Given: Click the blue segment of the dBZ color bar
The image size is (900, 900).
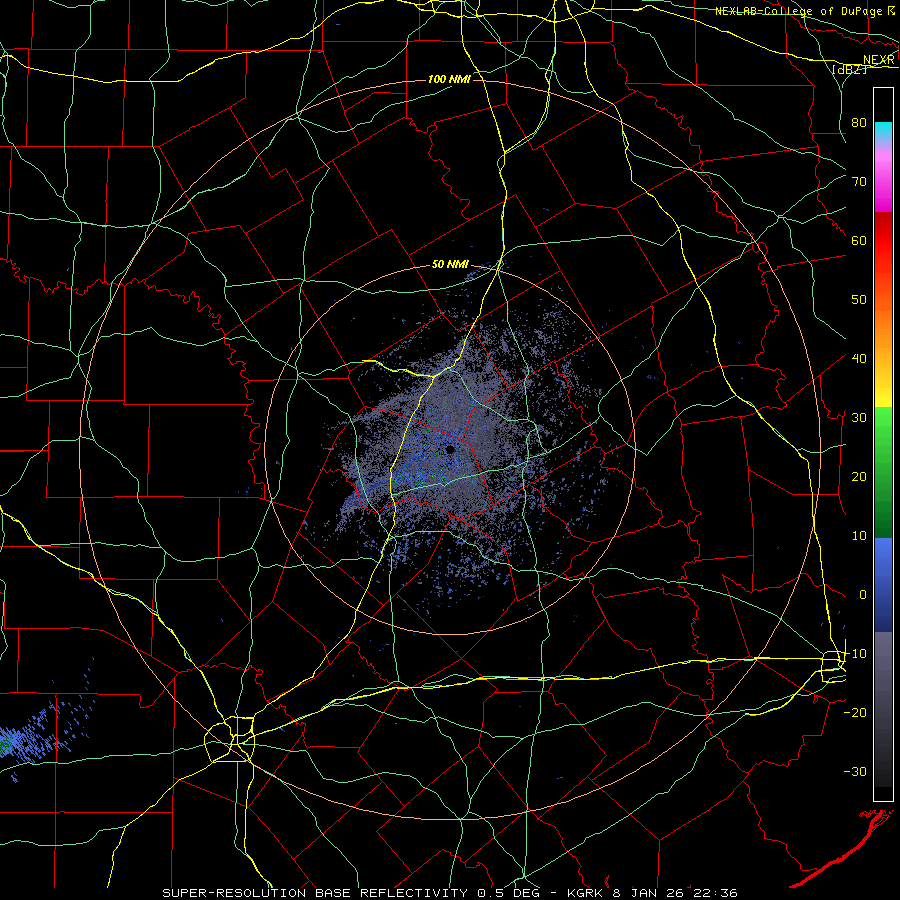Looking at the screenshot, I should 883,584.
